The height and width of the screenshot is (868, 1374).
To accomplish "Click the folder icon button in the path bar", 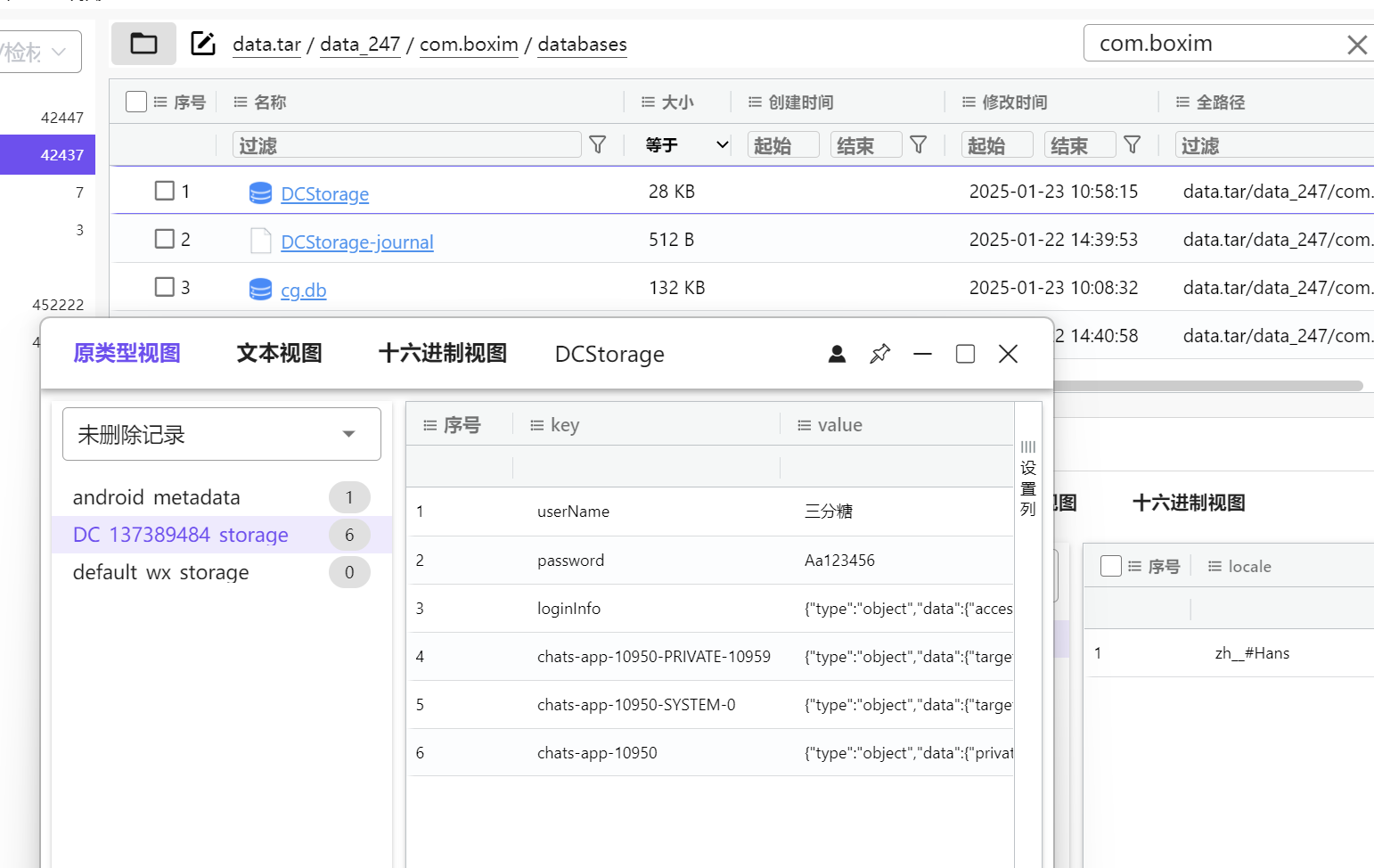I will pyautogui.click(x=143, y=44).
